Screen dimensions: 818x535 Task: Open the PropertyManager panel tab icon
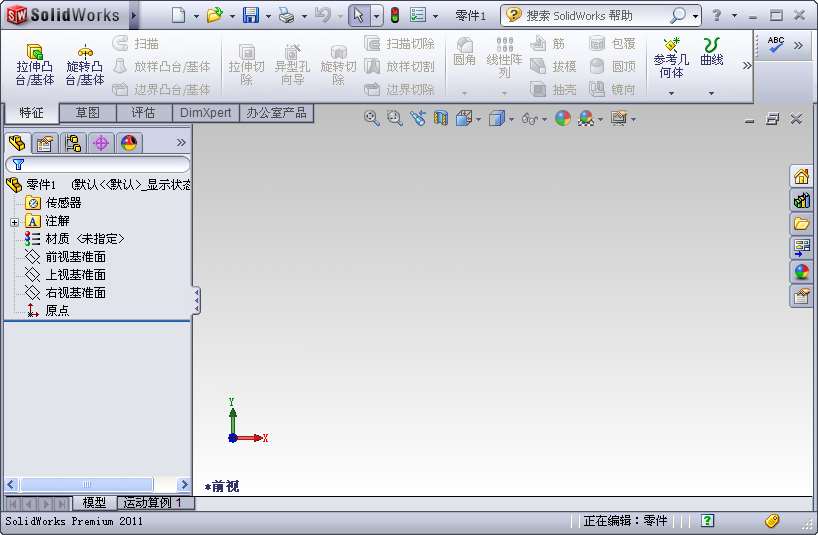pos(44,143)
